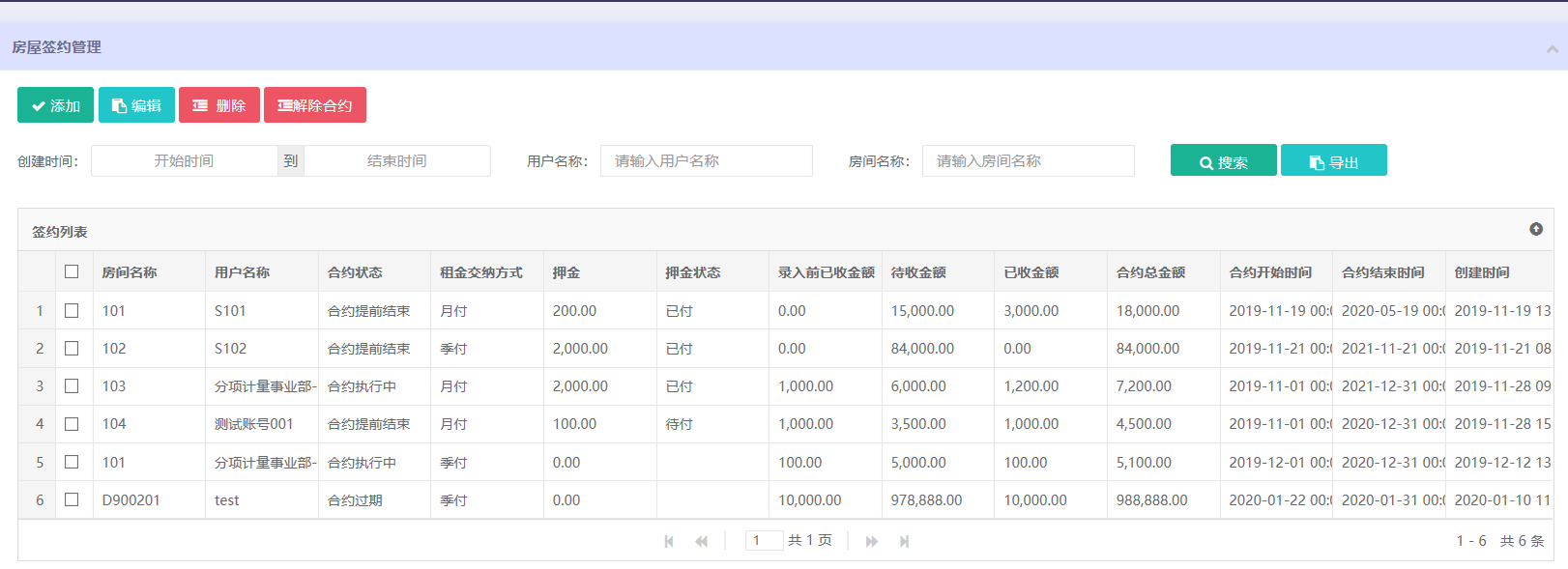Click the 编辑 (Edit) button
Viewport: 1568px width, 569px height.
tap(136, 105)
